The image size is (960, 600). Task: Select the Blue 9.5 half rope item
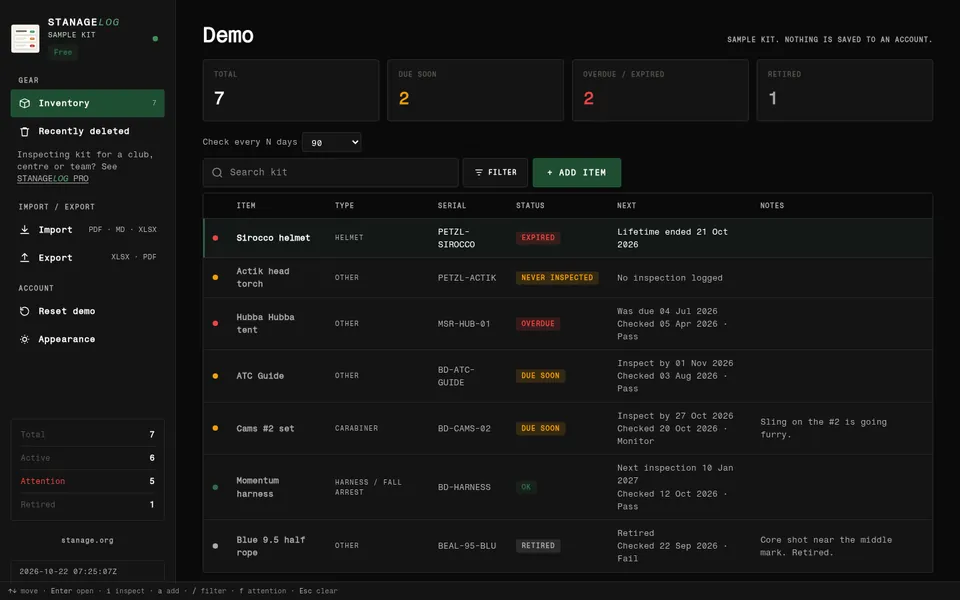tap(271, 546)
